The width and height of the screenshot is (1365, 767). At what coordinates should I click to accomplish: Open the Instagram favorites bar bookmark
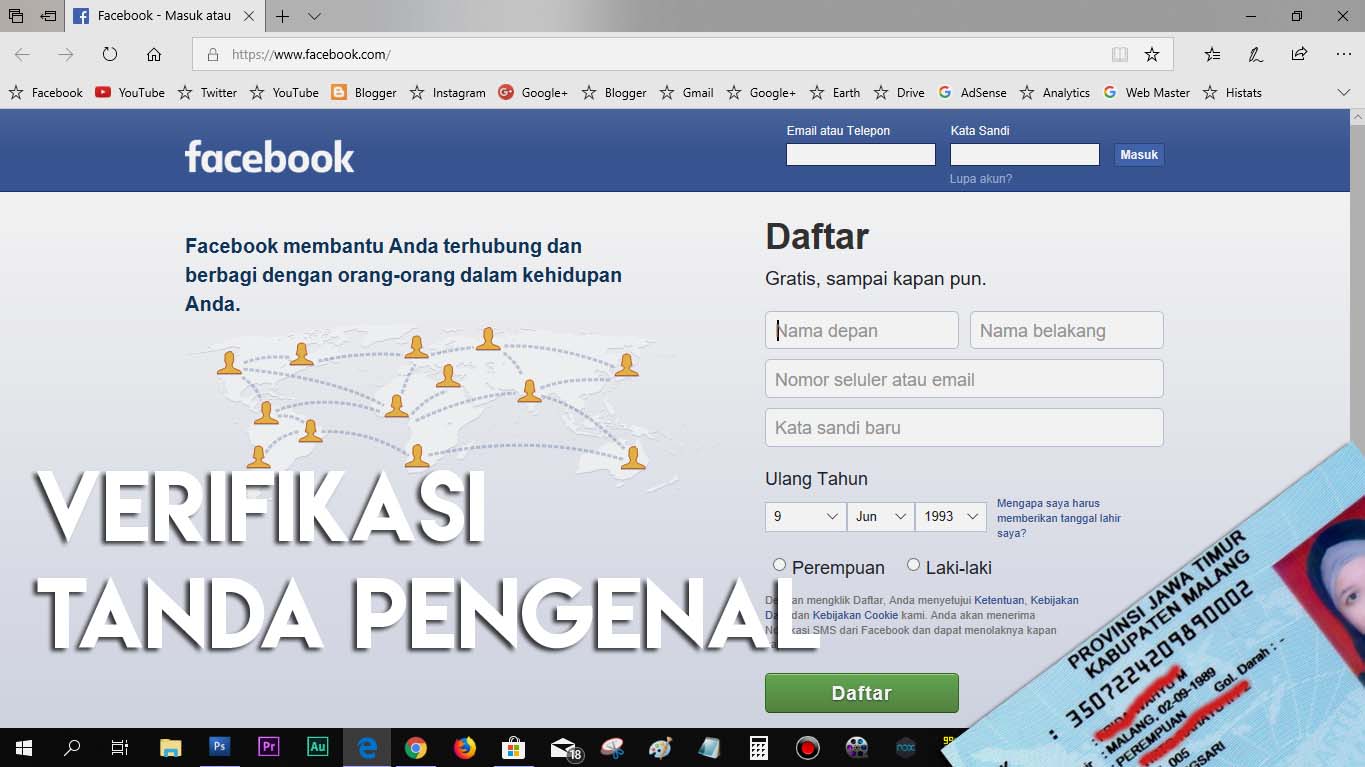(447, 92)
